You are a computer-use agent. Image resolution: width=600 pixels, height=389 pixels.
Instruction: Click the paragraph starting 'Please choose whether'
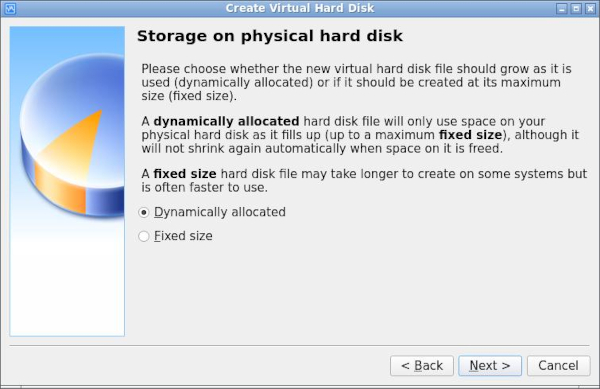356,82
